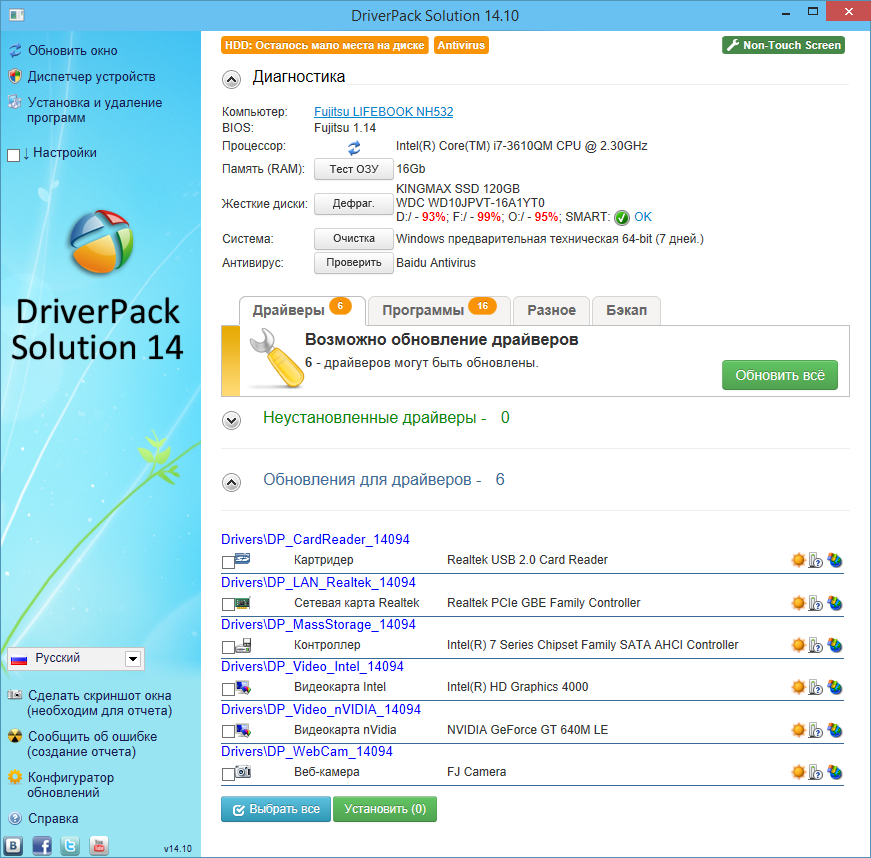Click the Тест ОЗУ button
The image size is (871, 858).
[x=354, y=169]
